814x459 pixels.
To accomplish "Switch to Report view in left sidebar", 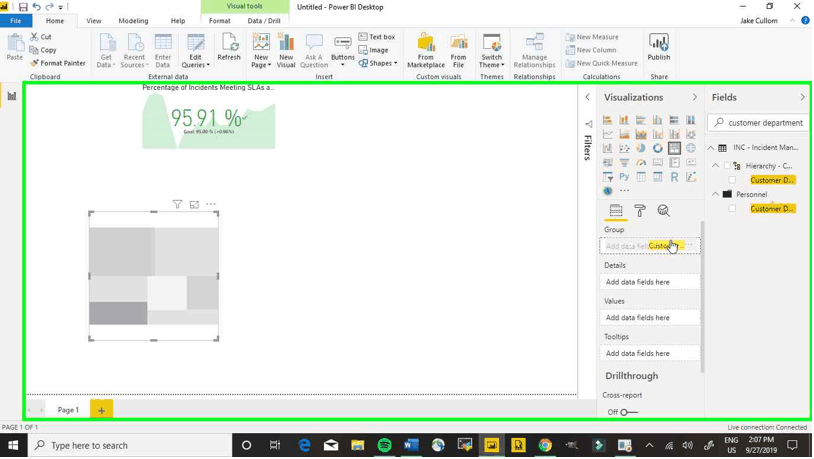I will point(11,96).
